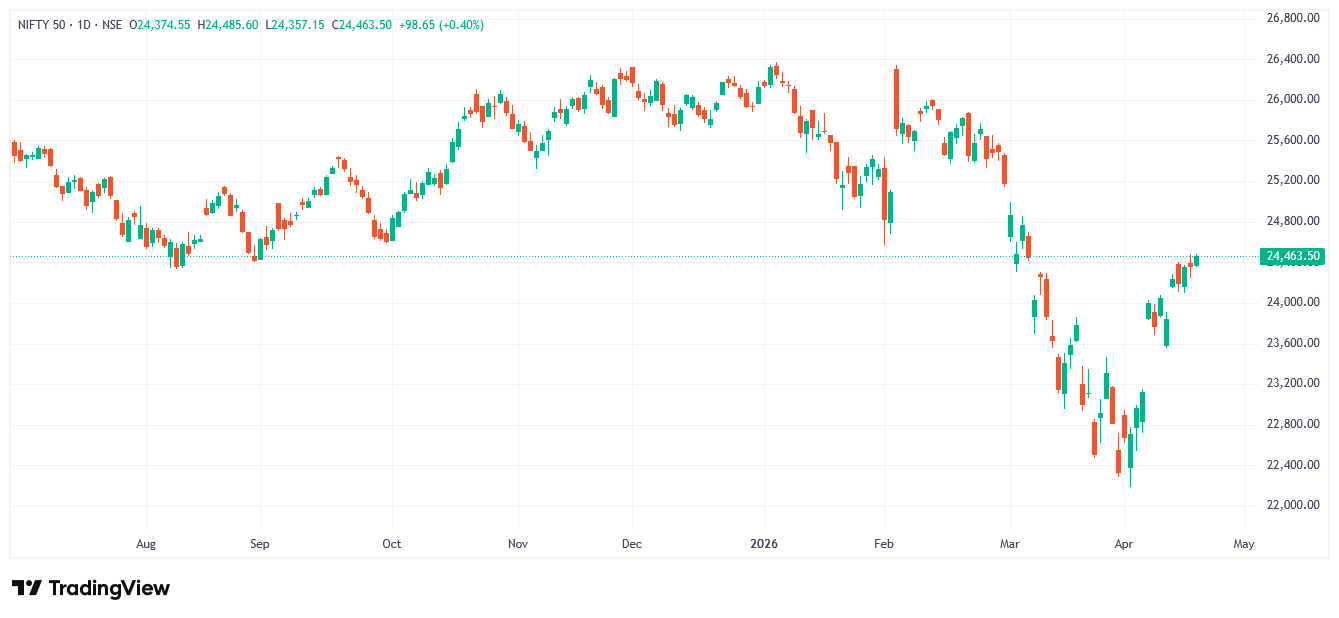Click the green 24,463.50 price axis tag
Viewport: 1339px width, 618px height.
pyautogui.click(x=1293, y=257)
